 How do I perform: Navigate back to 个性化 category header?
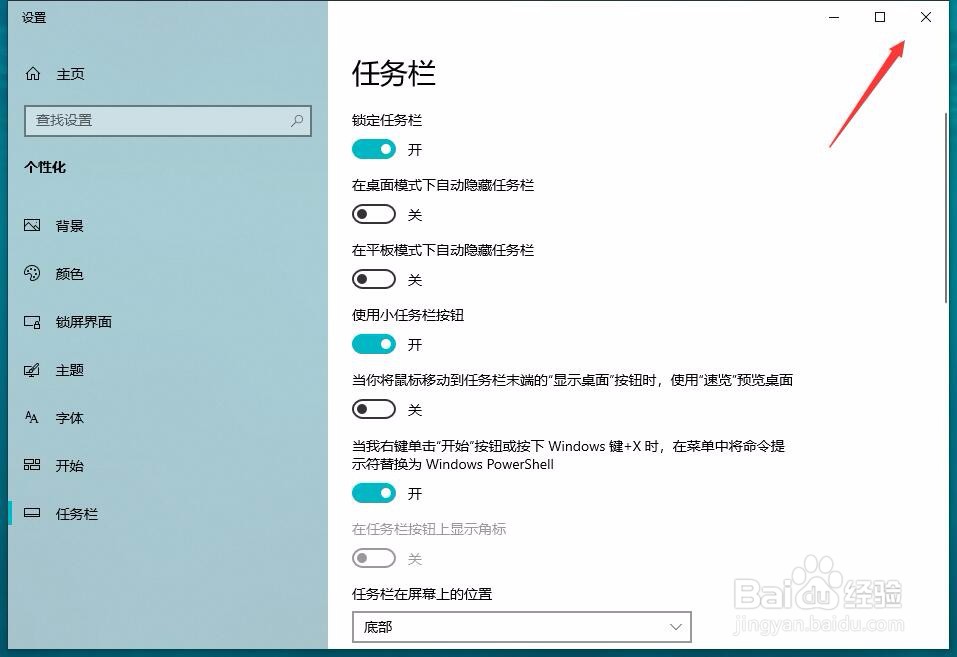tap(45, 167)
